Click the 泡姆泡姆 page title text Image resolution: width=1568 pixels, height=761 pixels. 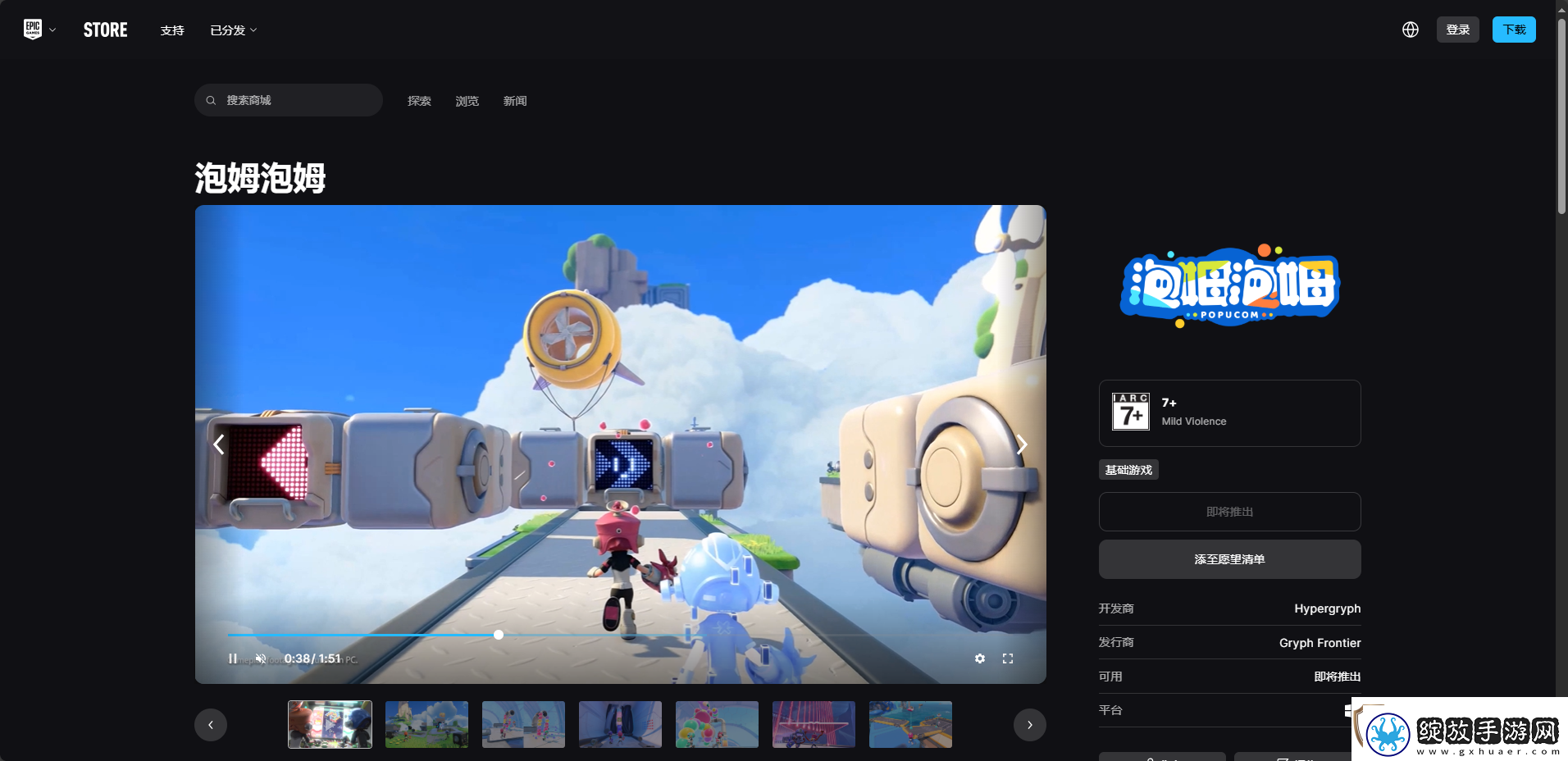pyautogui.click(x=260, y=177)
